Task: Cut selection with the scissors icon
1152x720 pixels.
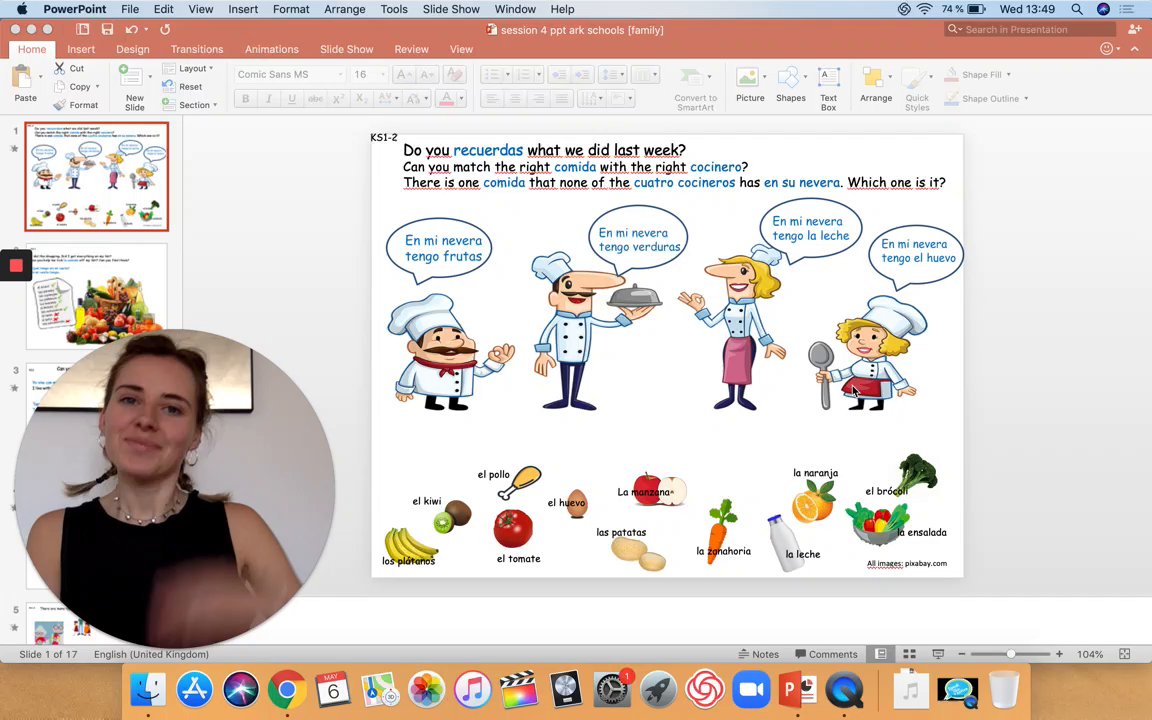Action: (60, 68)
